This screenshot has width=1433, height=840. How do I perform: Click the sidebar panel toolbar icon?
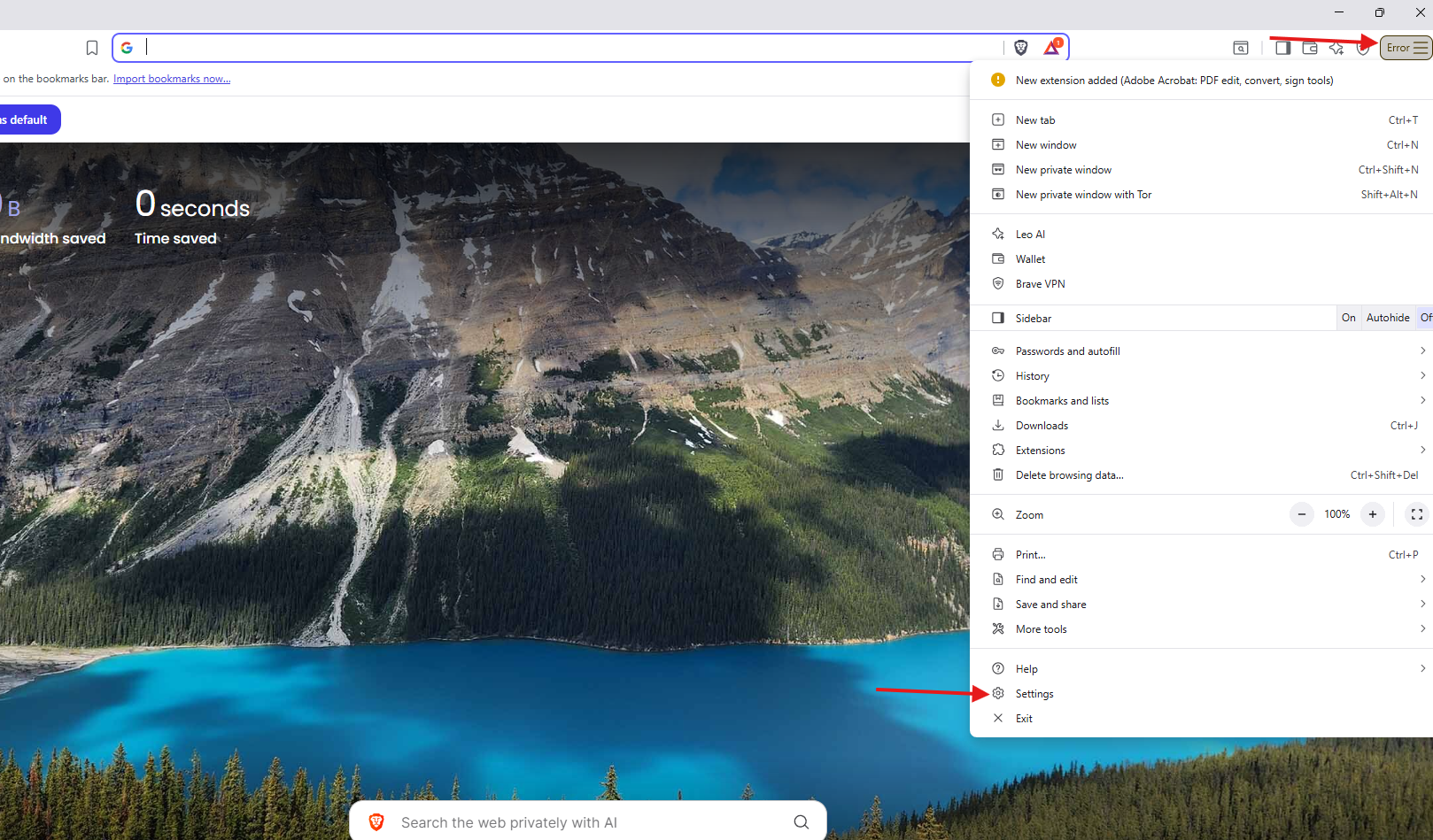click(x=1282, y=48)
